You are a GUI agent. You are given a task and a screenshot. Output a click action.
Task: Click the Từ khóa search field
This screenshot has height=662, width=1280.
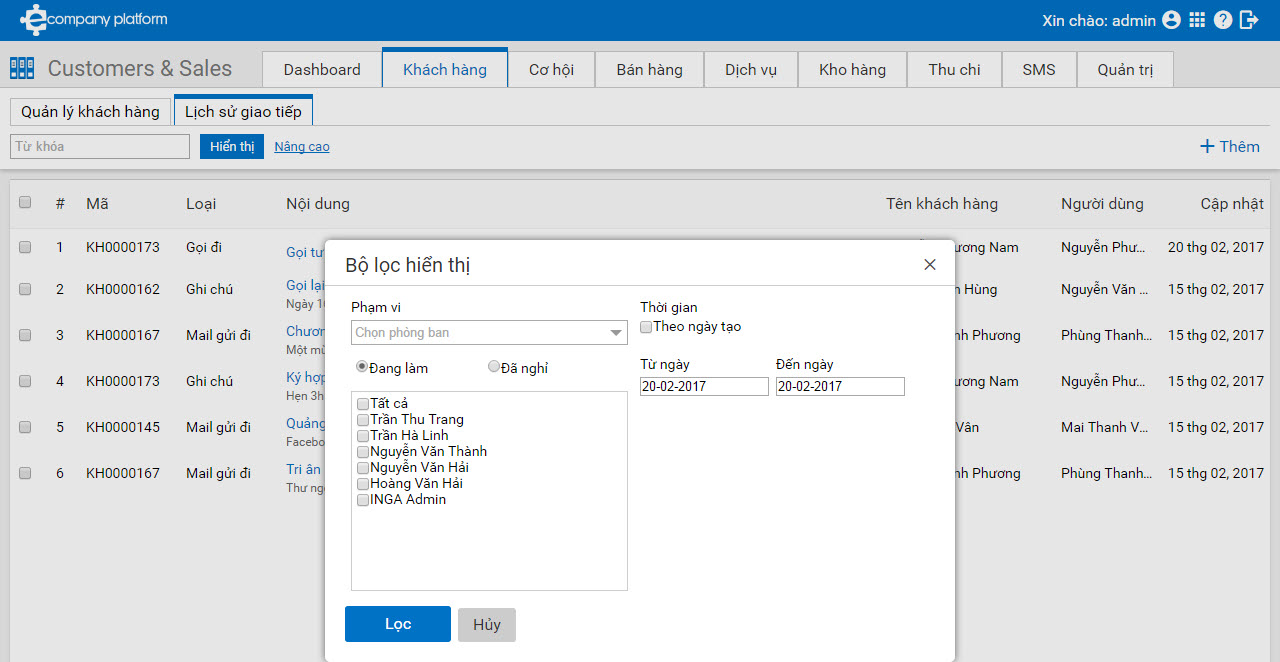[x=100, y=146]
